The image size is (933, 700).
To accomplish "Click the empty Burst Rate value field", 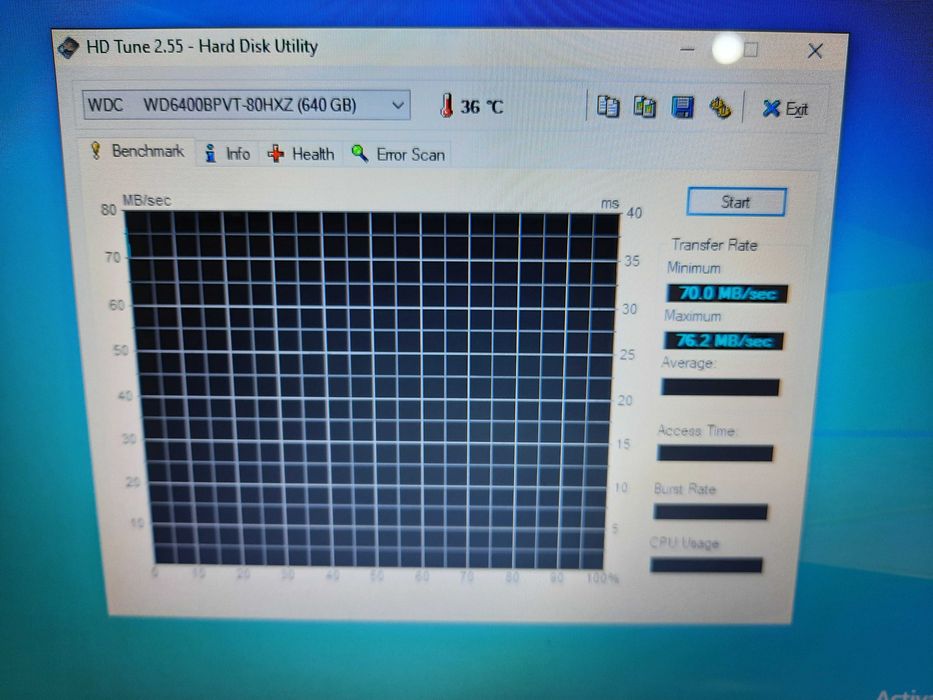I will (x=711, y=512).
